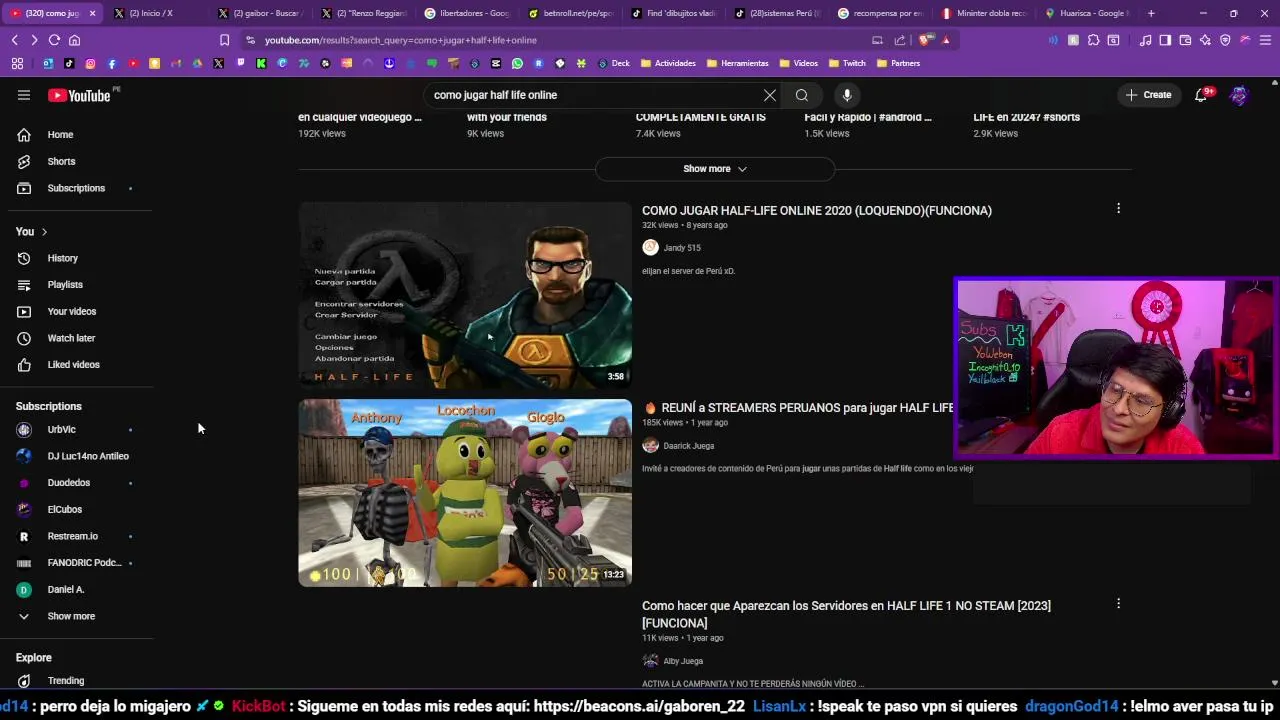This screenshot has width=1280, height=720.
Task: Open the Alby Juega channel link
Action: click(x=683, y=661)
